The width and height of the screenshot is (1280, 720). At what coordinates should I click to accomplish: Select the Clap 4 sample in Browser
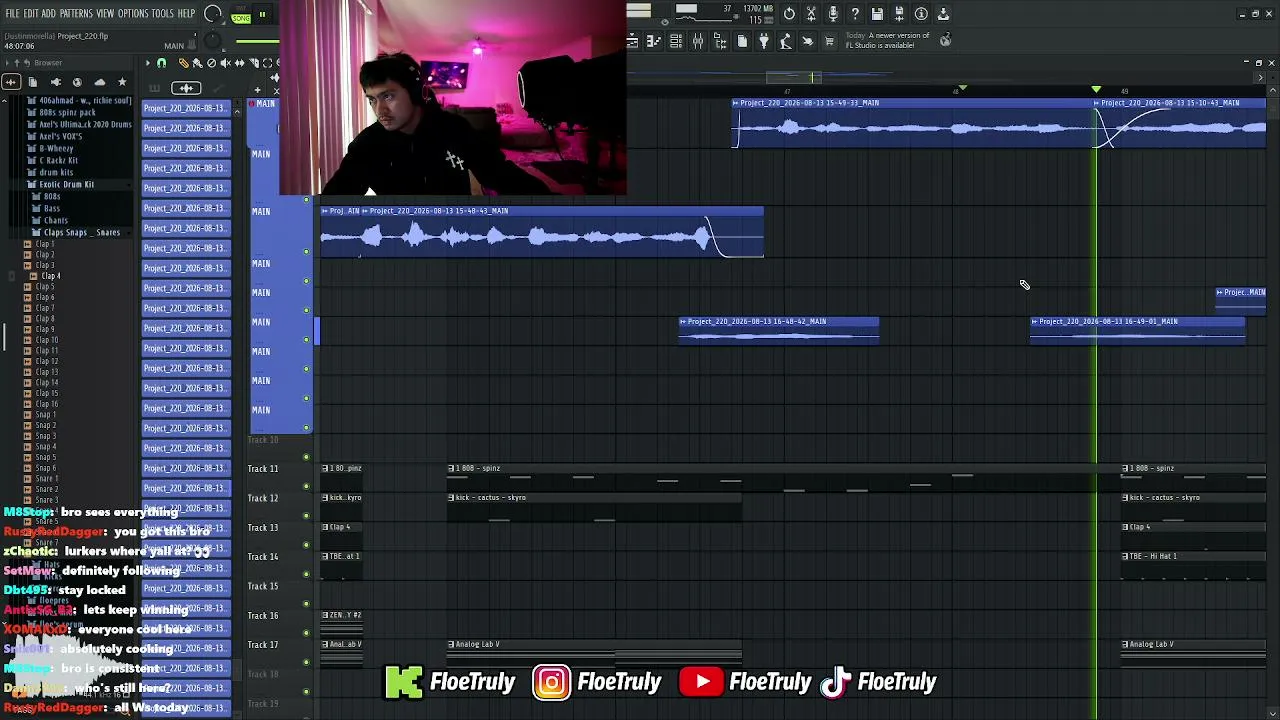tap(50, 276)
